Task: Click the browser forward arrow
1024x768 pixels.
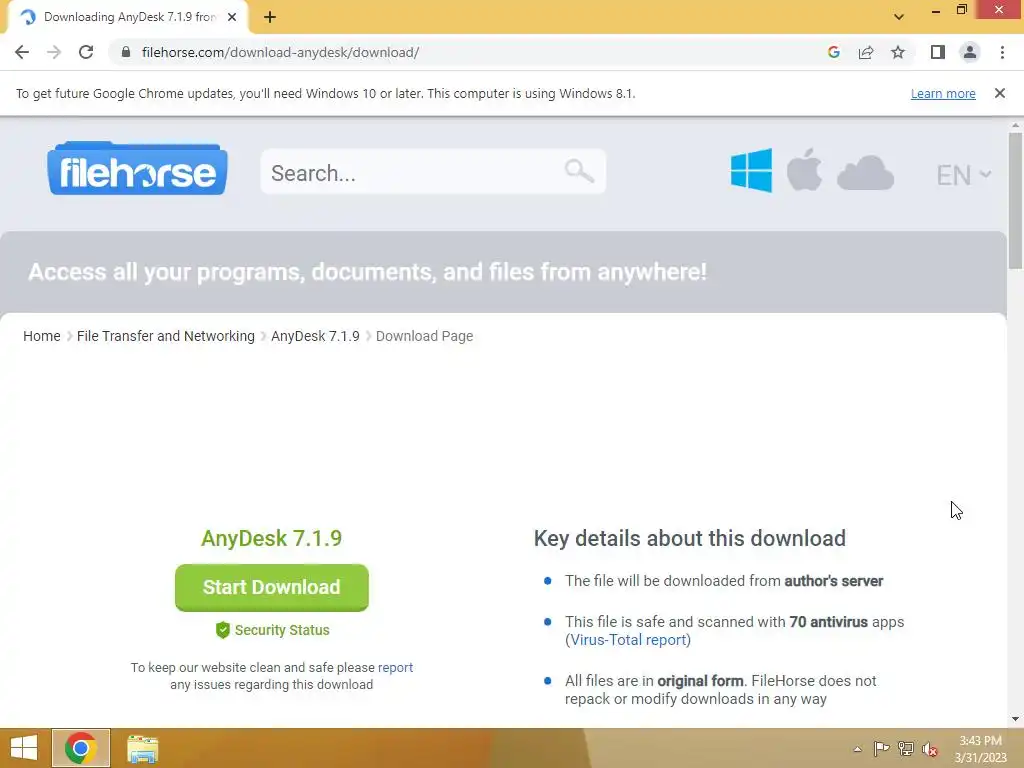Action: pyautogui.click(x=54, y=52)
